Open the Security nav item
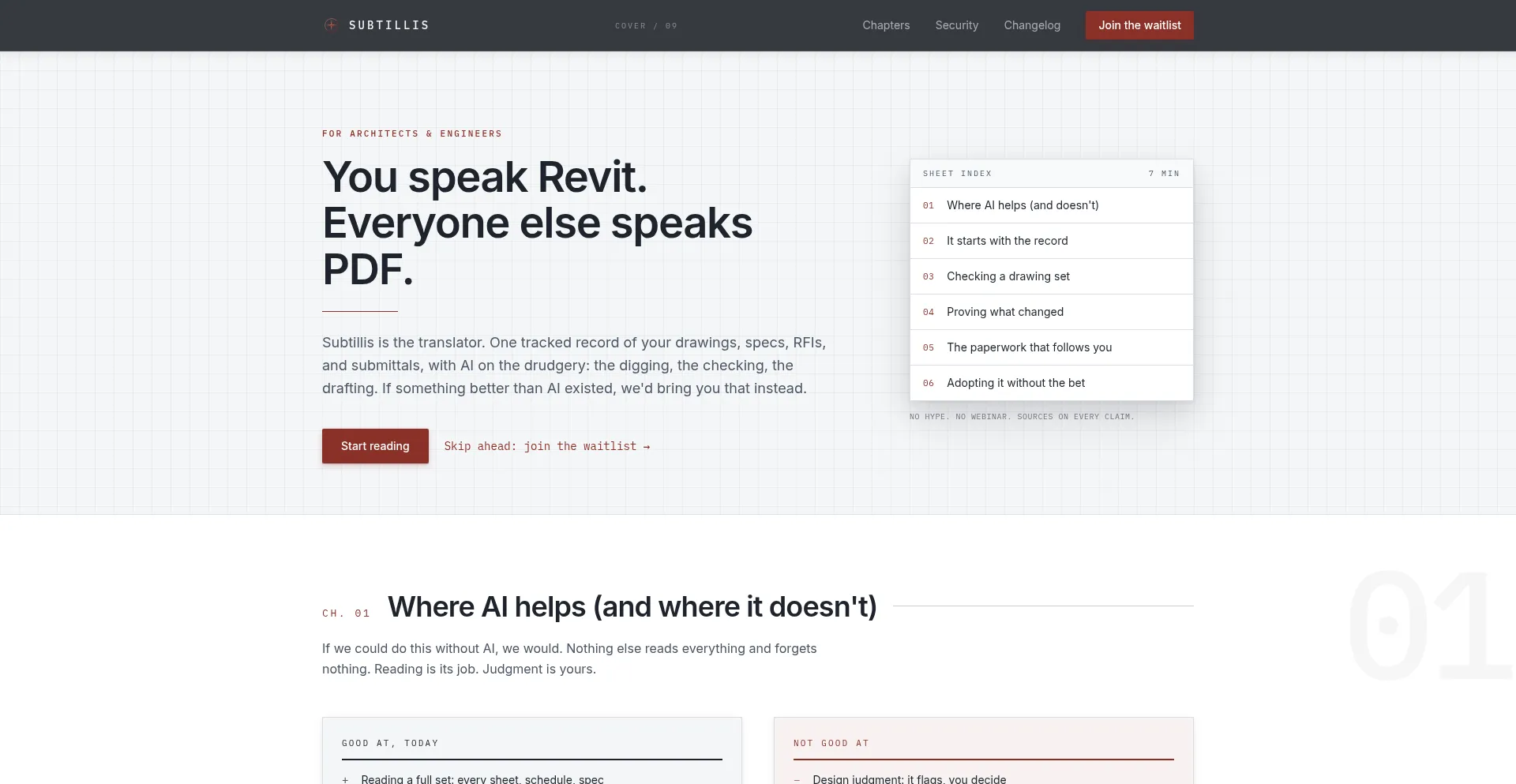The width and height of the screenshot is (1516, 784). click(957, 25)
